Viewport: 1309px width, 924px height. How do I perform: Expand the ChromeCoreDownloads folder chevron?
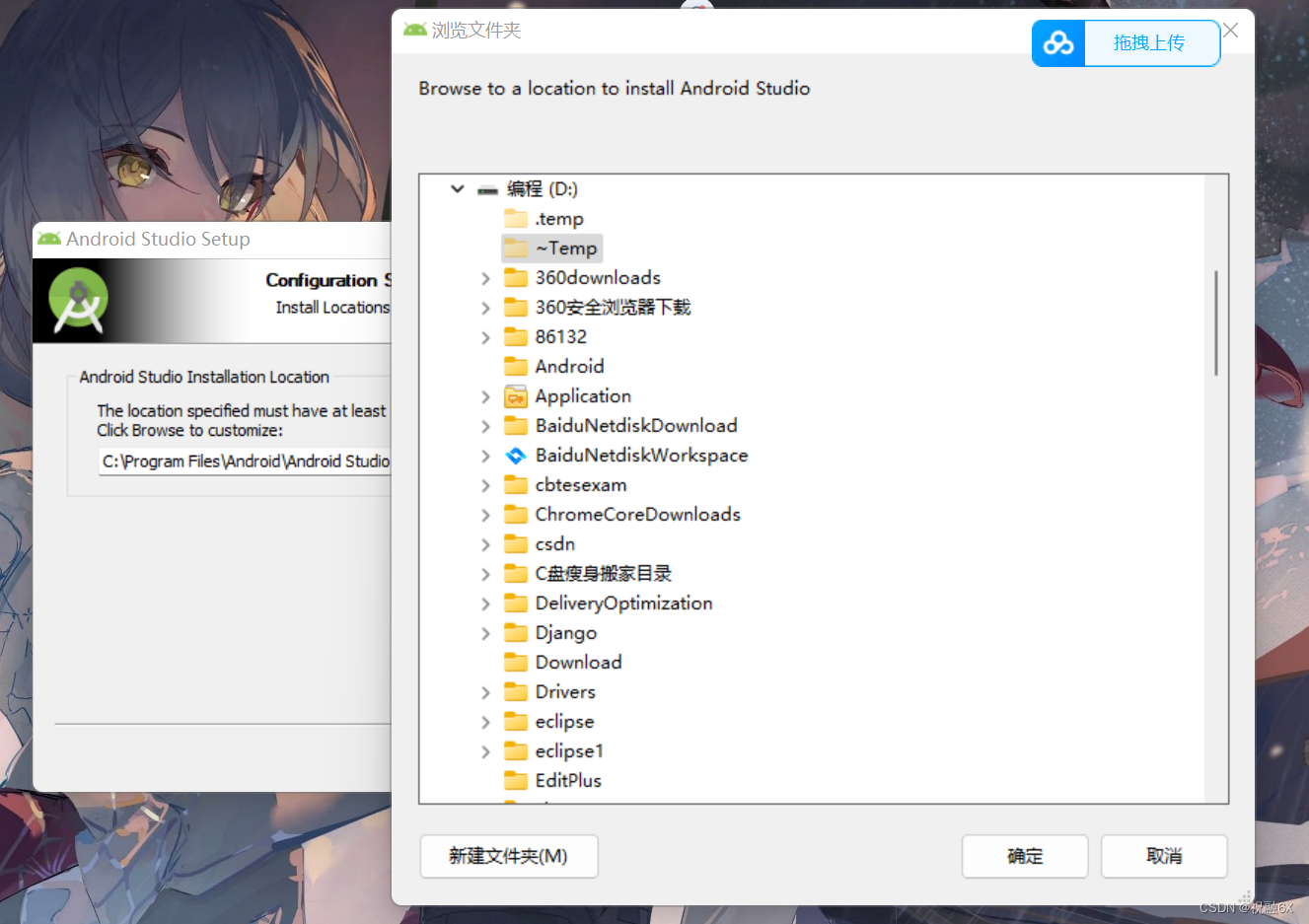[485, 515]
